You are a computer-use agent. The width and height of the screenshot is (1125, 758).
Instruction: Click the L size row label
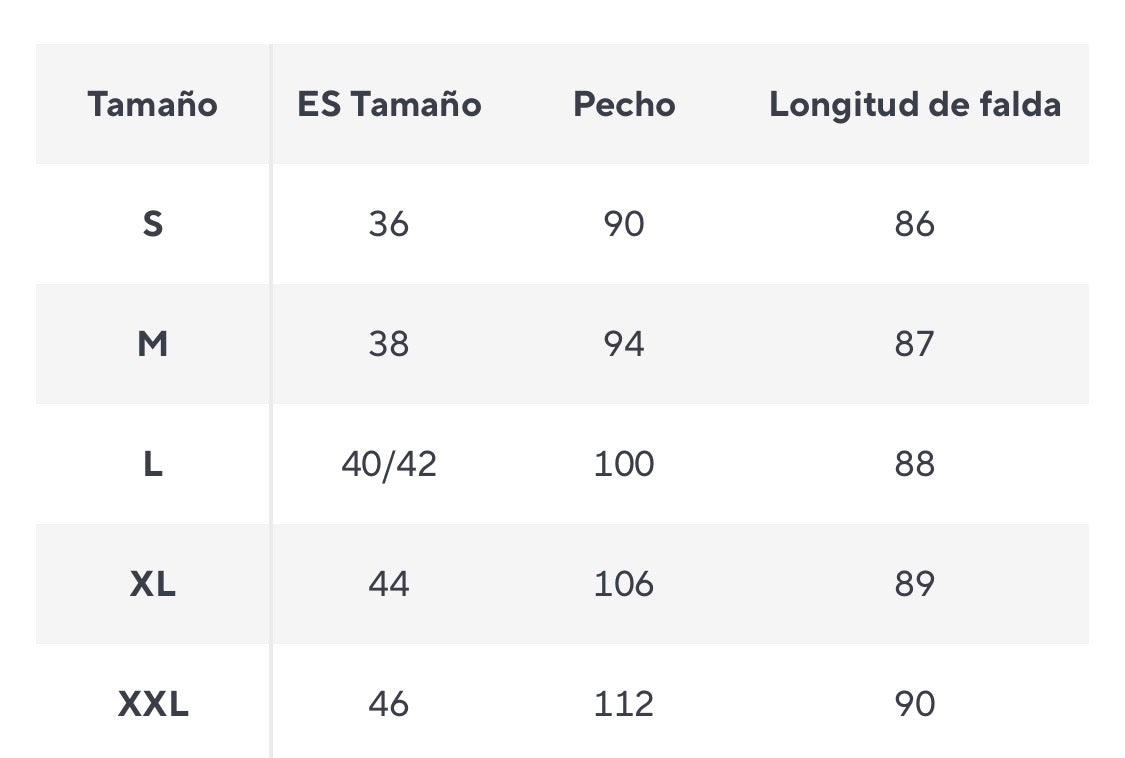tap(152, 464)
